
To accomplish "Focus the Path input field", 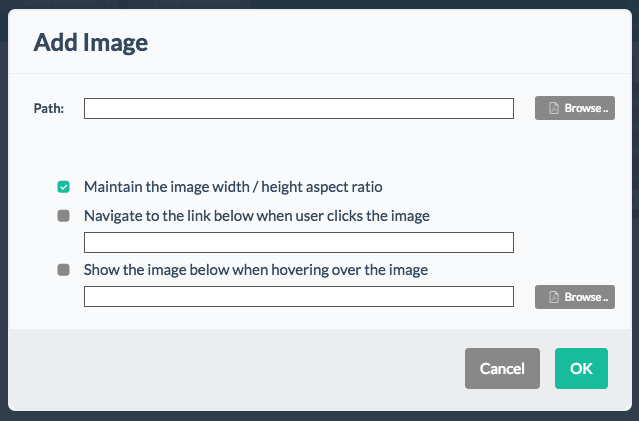I will pyautogui.click(x=299, y=108).
